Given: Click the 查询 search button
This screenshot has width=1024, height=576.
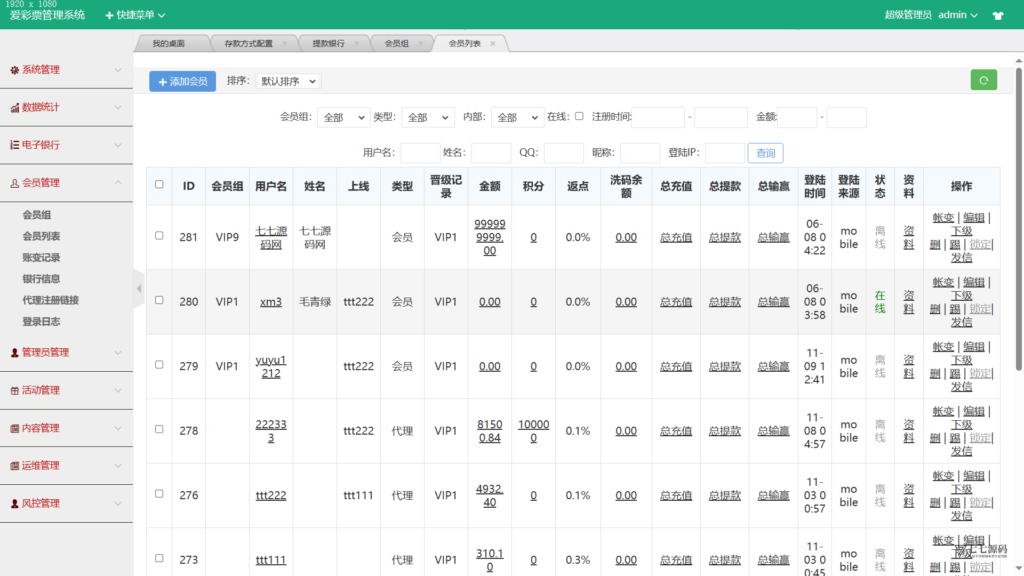Looking at the screenshot, I should click(765, 153).
